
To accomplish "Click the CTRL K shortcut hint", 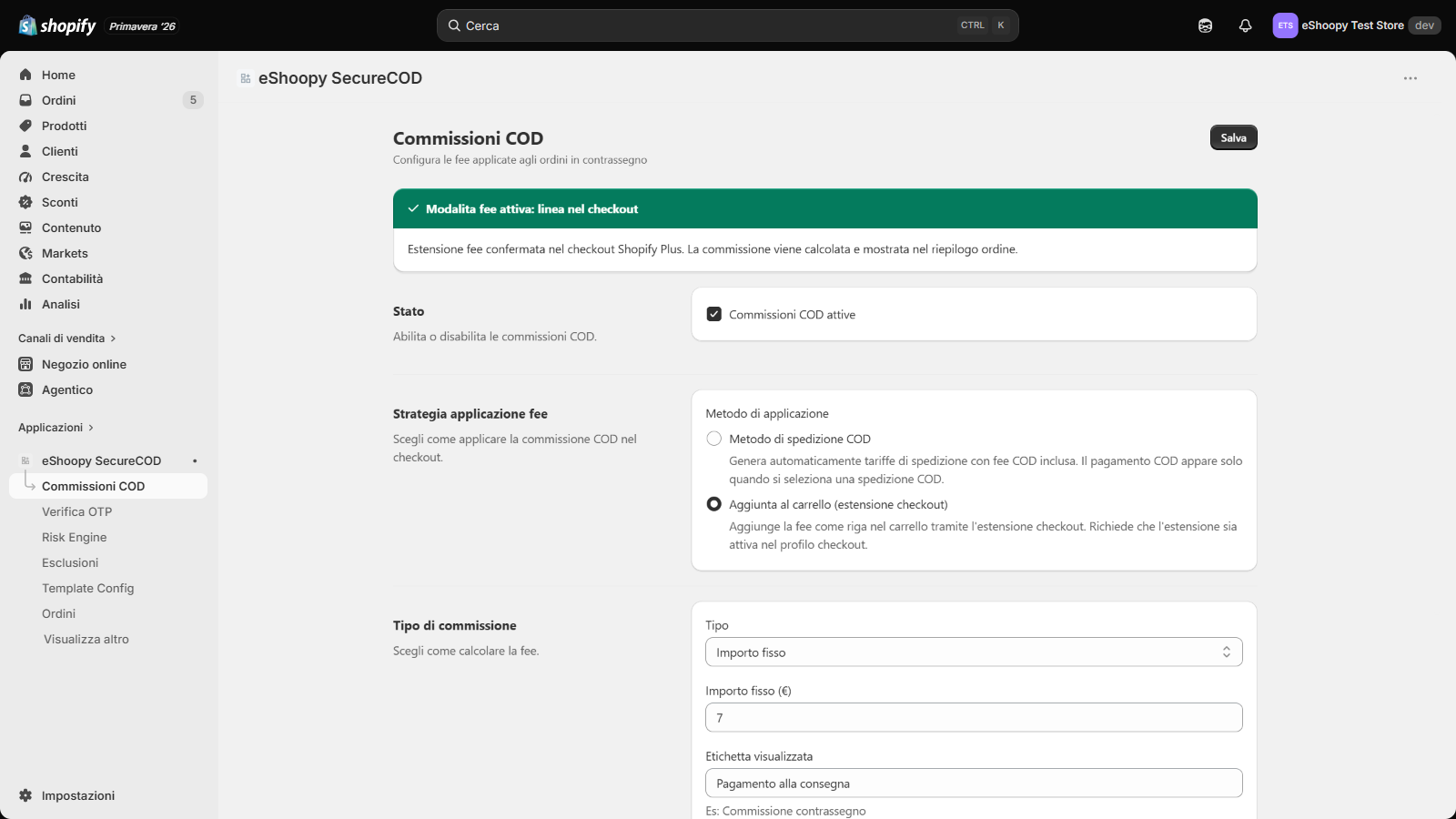I will (983, 25).
